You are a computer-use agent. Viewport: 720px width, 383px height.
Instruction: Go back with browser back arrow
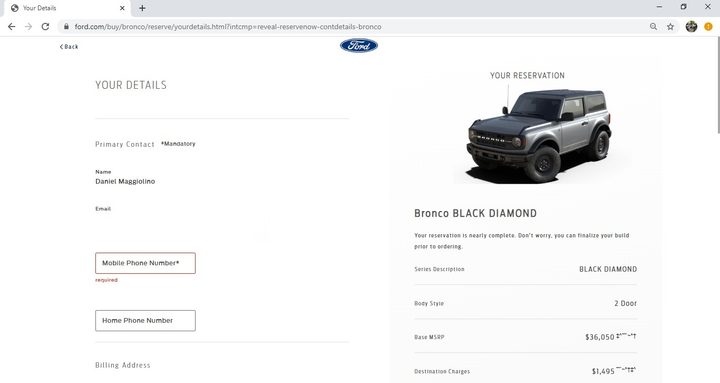pos(11,27)
